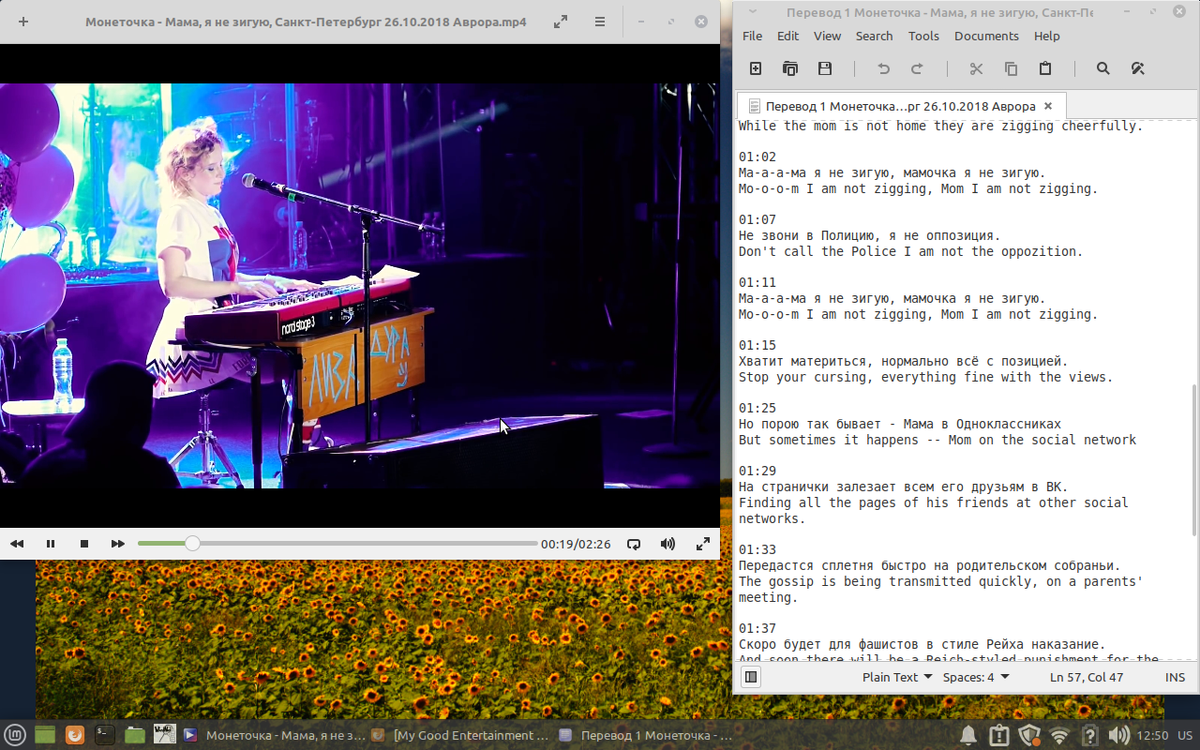Screen dimensions: 1200x750
Task: Skip forward with the fast-forward button
Action: pos(118,544)
